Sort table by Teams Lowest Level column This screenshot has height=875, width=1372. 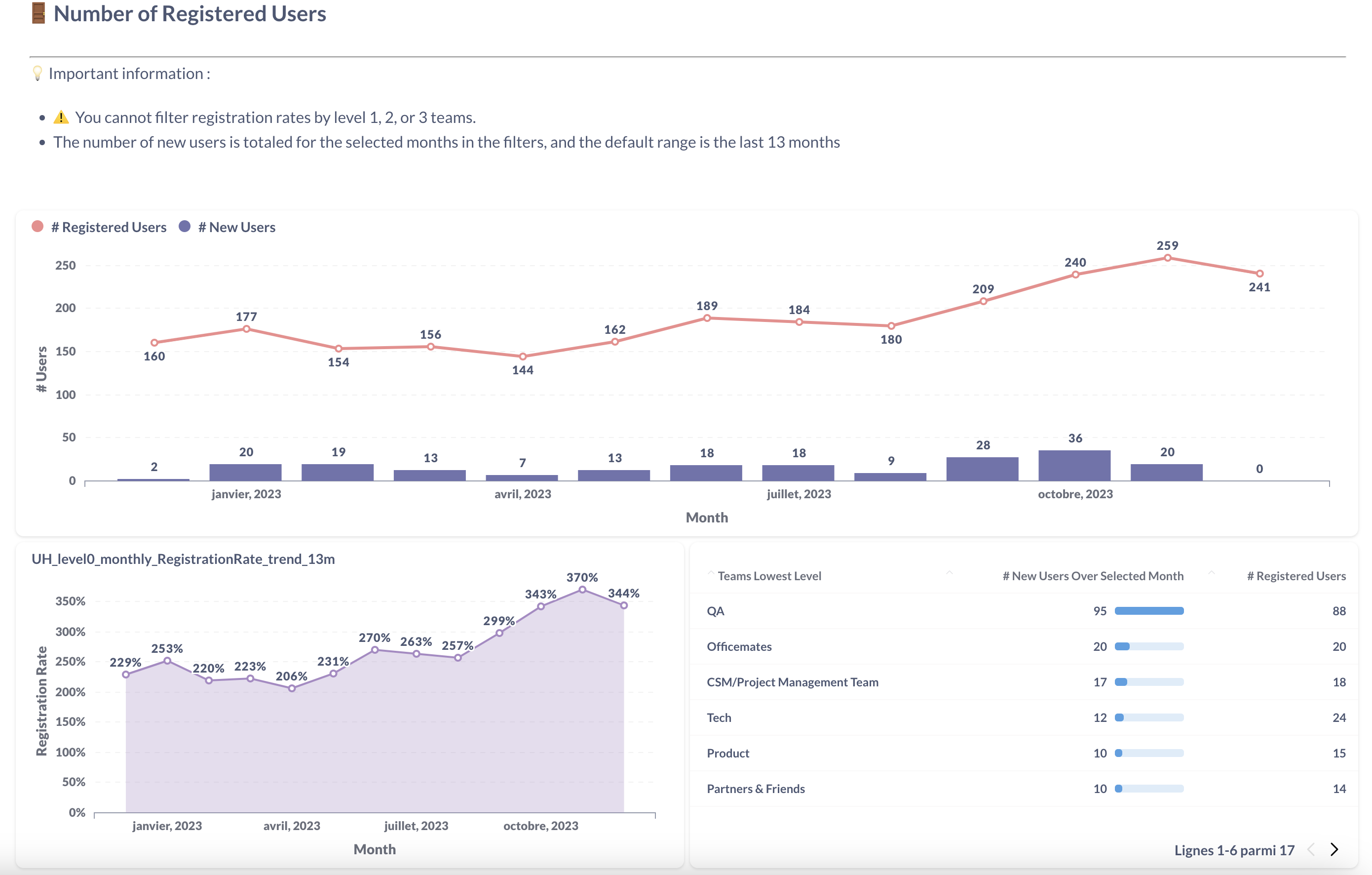[769, 576]
